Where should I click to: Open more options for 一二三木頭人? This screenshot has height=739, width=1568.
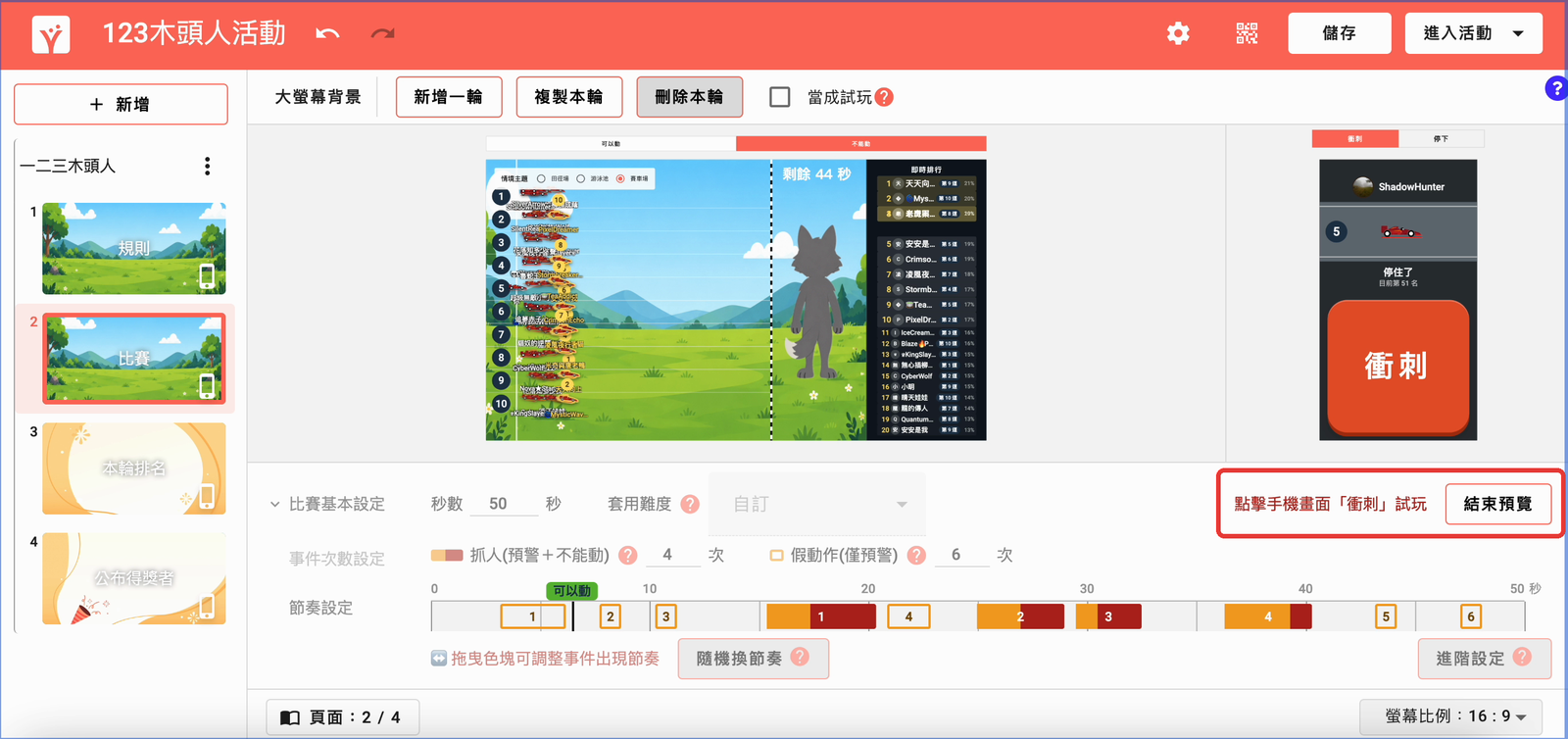207,166
